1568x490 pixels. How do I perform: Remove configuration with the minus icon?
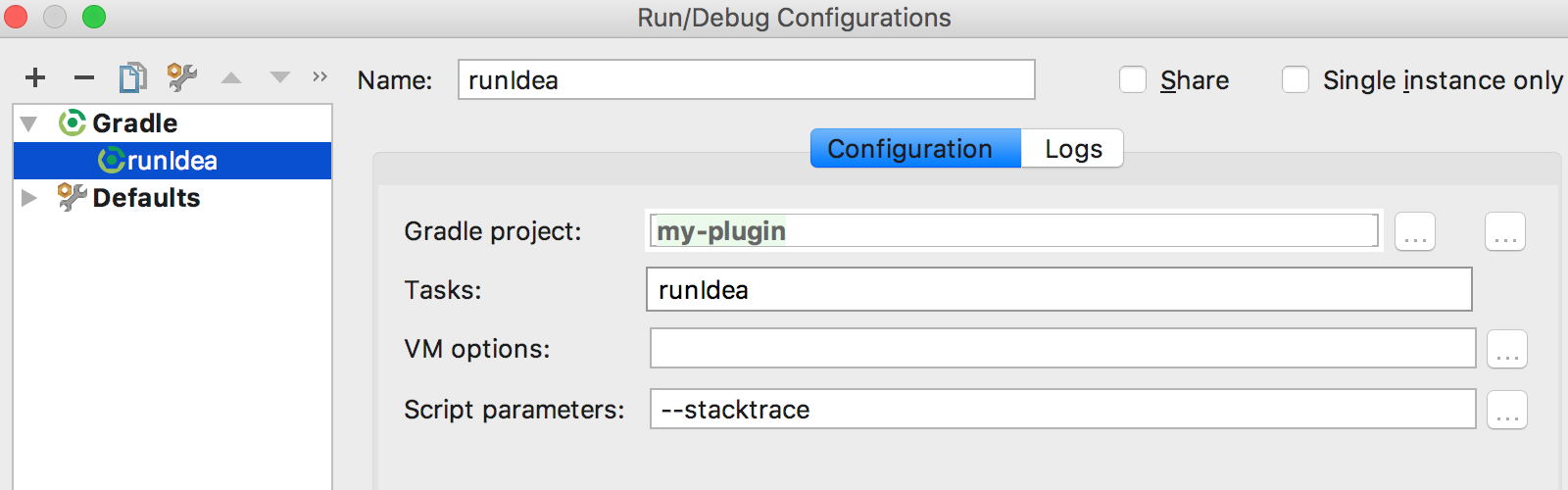(84, 77)
